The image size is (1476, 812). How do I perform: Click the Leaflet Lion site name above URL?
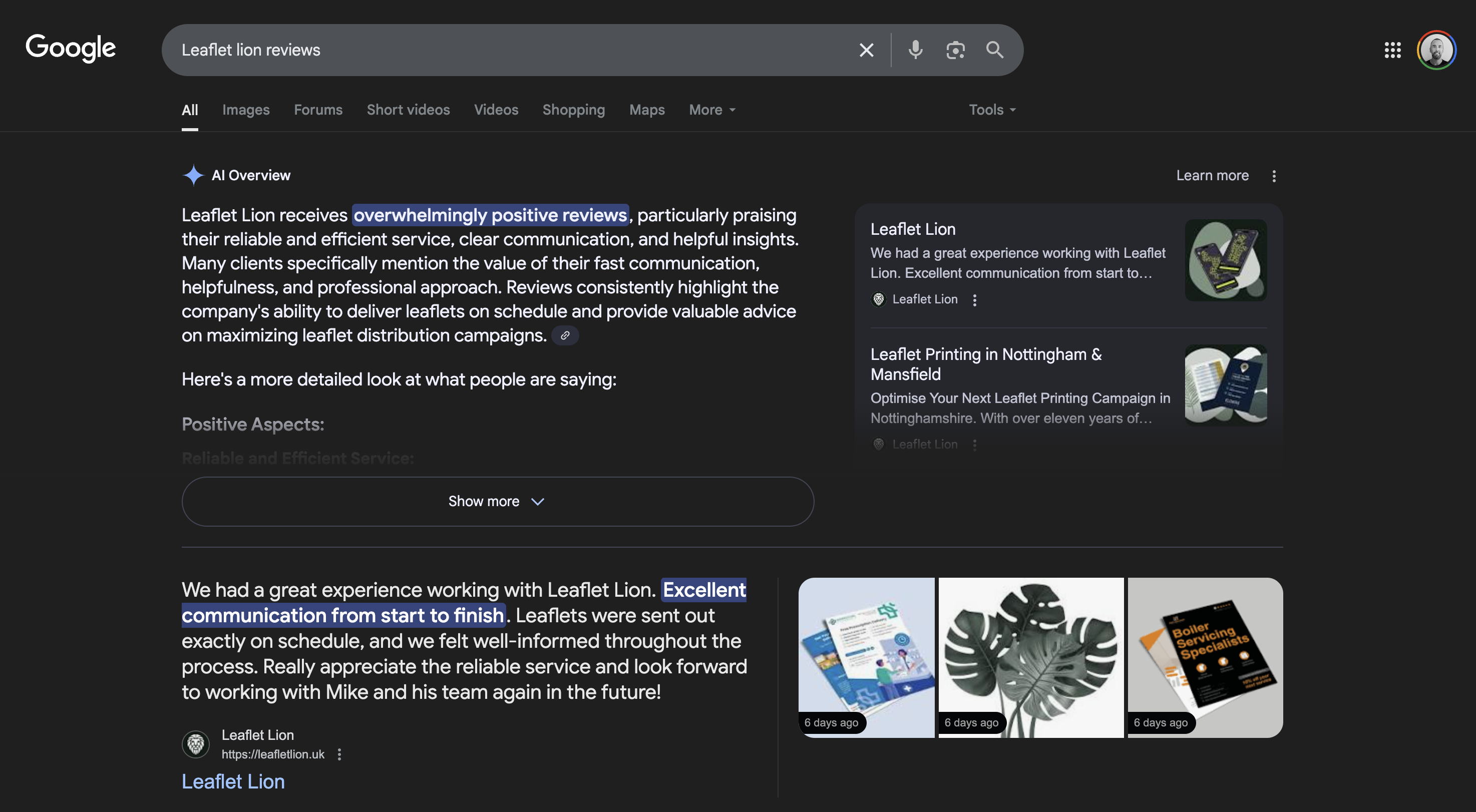pyautogui.click(x=258, y=735)
